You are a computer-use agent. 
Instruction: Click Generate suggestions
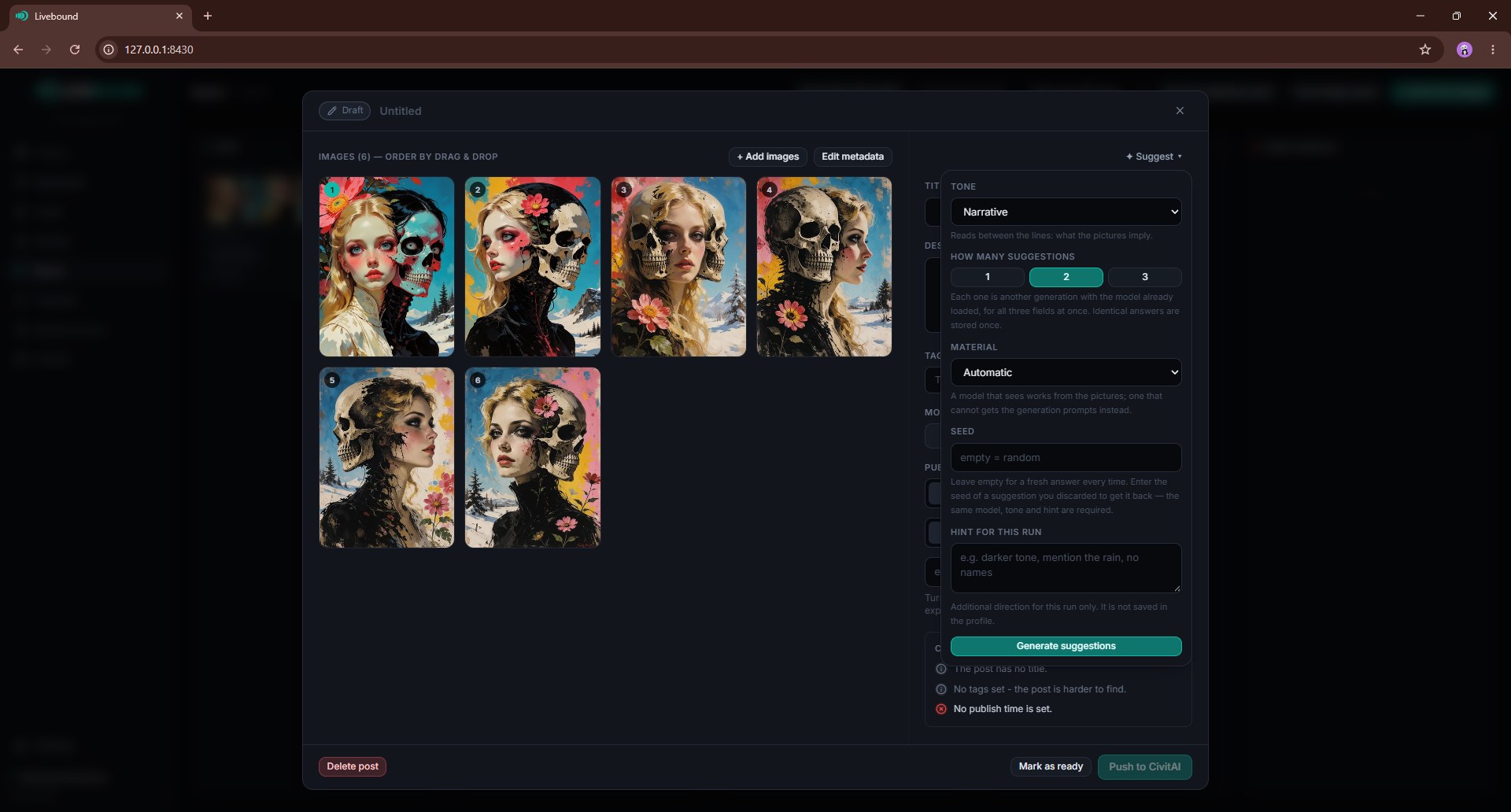tap(1066, 646)
